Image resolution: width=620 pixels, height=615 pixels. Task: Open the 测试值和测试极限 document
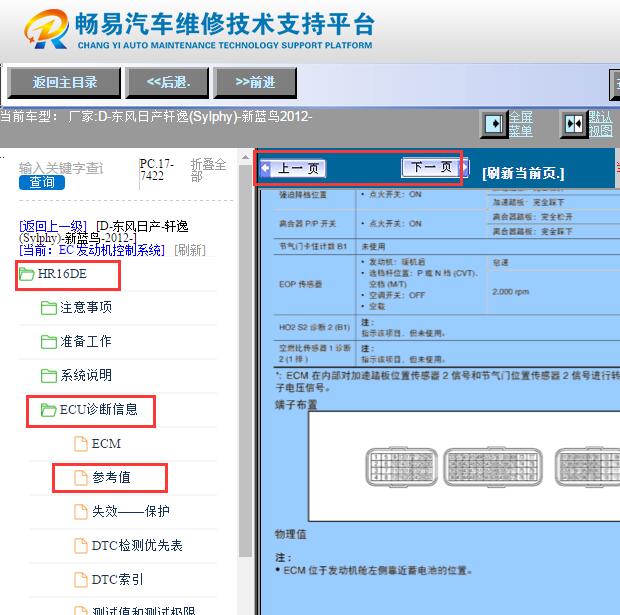click(144, 610)
